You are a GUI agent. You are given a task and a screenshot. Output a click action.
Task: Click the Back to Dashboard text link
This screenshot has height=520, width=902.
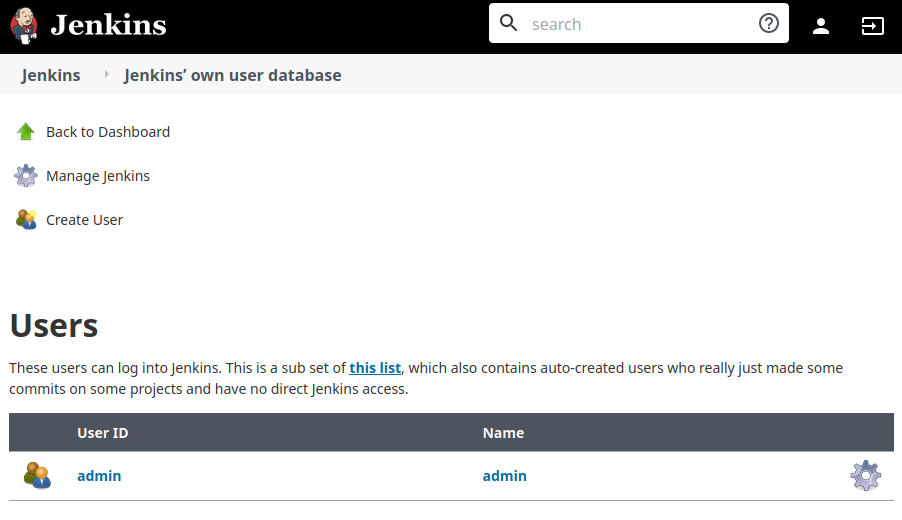[108, 132]
